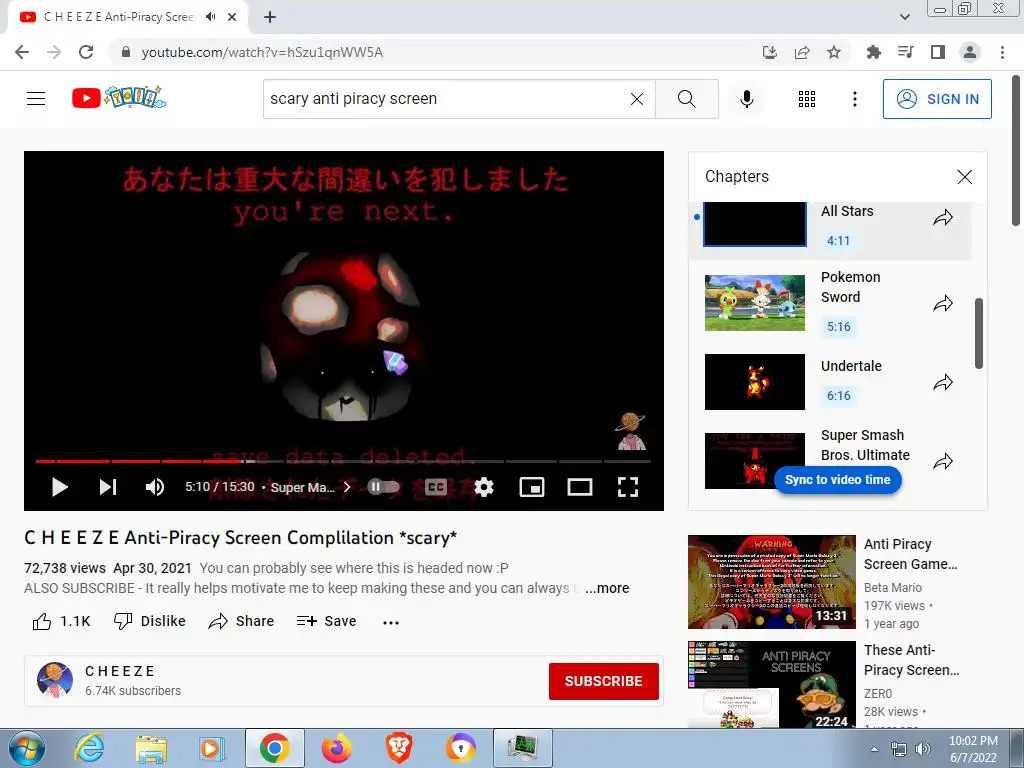Mute the video volume speaker icon
This screenshot has height=768, width=1024.
click(x=155, y=487)
